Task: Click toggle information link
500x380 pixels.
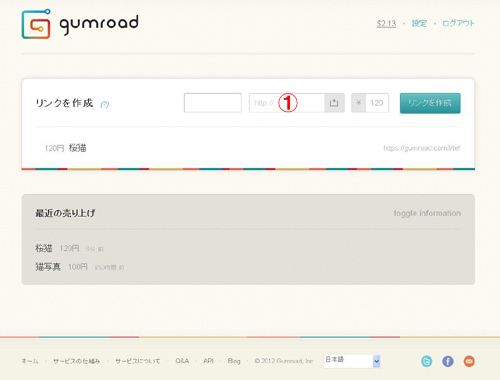Action: point(427,213)
